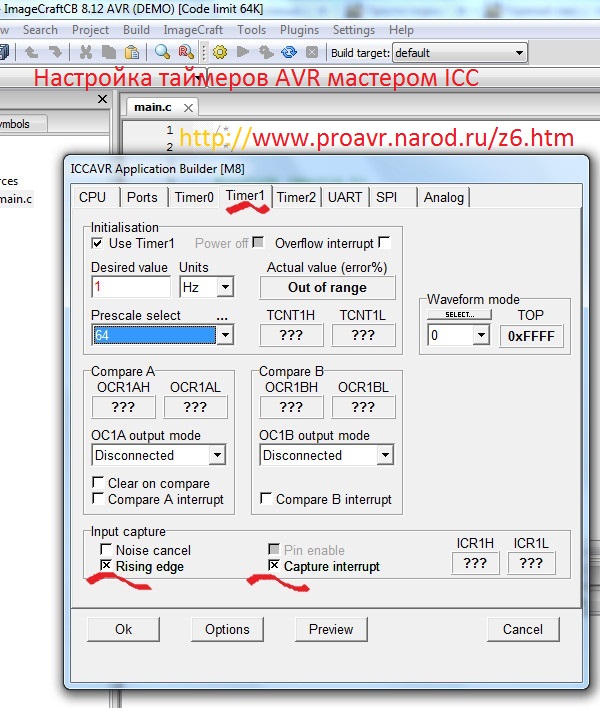
Task: Switch to the UART tab
Action: click(345, 197)
